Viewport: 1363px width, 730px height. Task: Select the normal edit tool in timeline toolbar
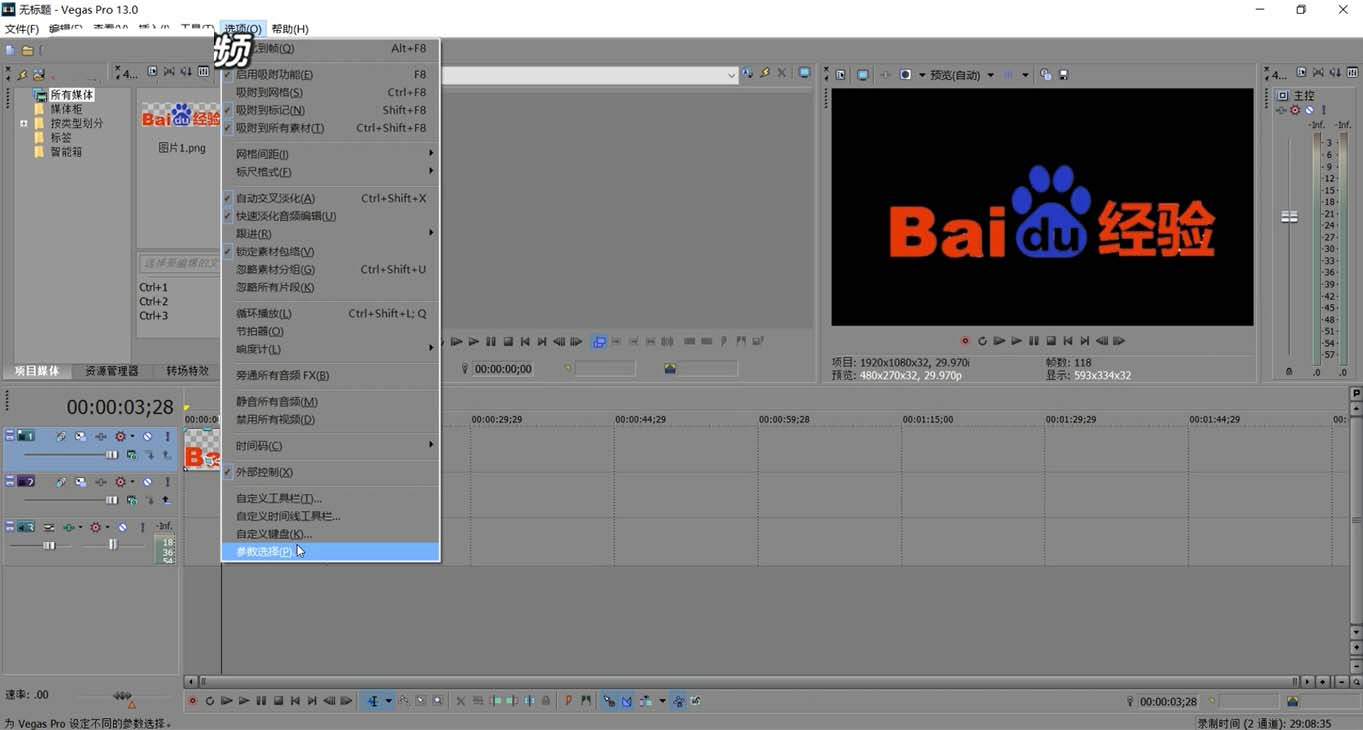[373, 701]
